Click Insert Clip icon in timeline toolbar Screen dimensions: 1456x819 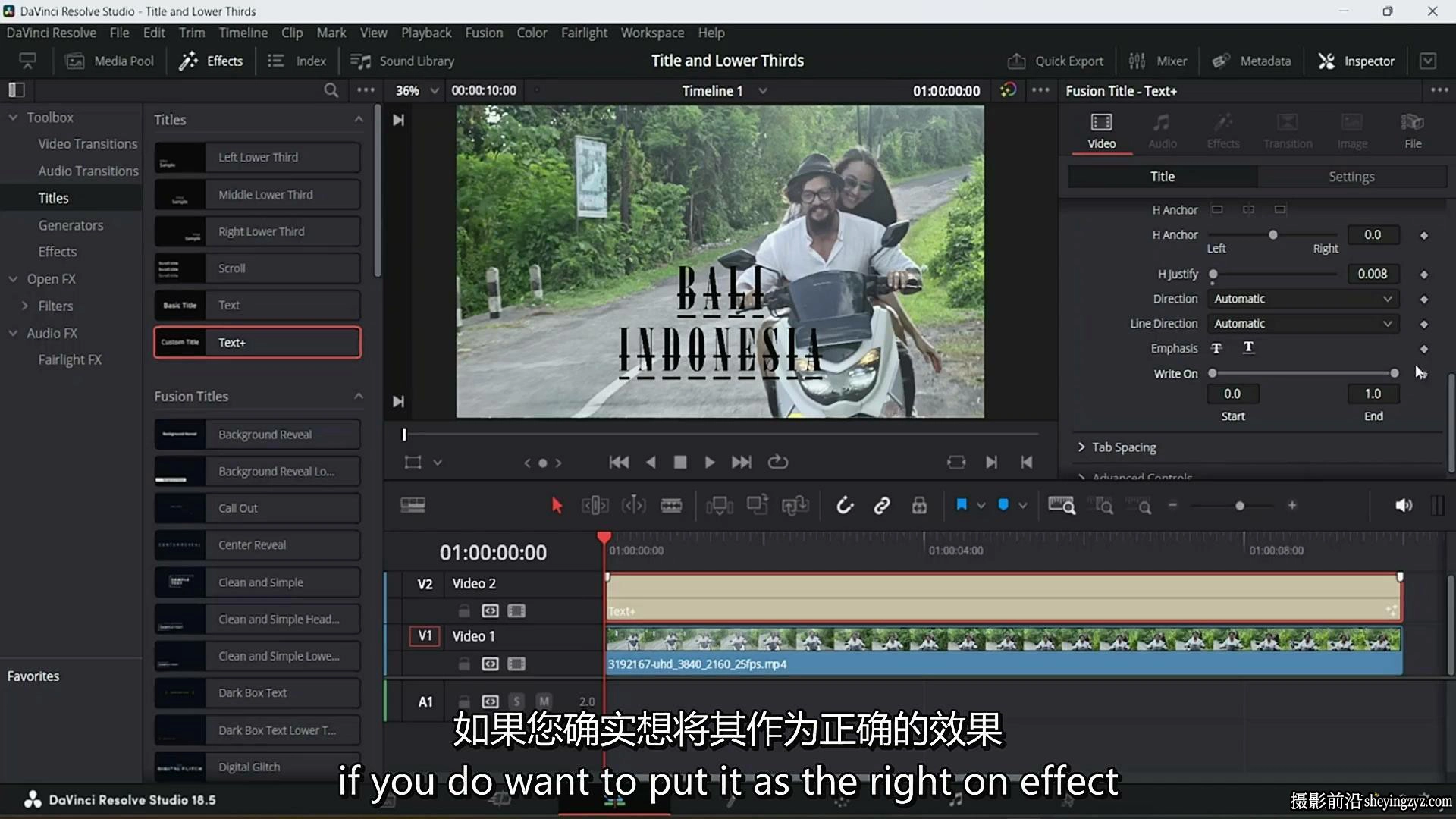tap(720, 506)
